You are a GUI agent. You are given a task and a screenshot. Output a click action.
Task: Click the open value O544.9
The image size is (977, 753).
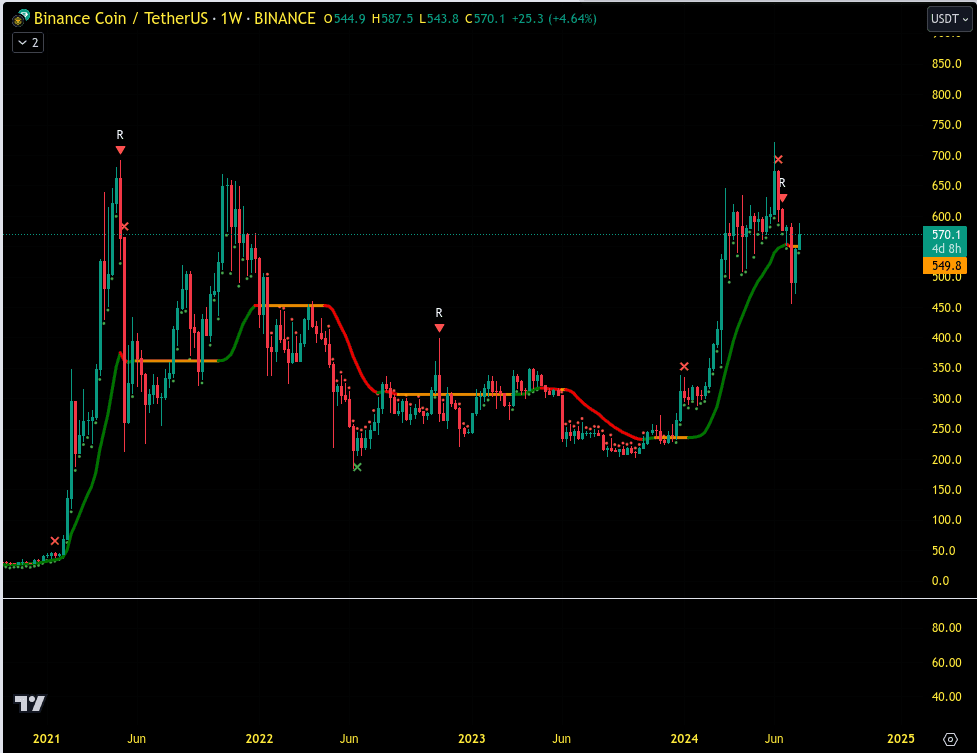pos(345,19)
